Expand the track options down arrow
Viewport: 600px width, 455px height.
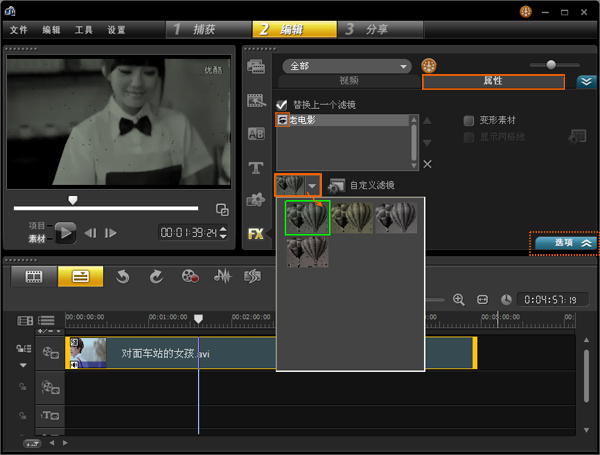point(23,365)
